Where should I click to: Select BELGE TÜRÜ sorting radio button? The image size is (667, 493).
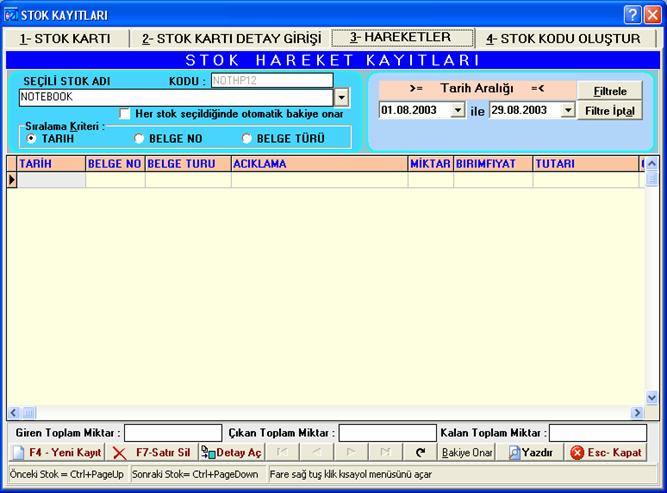tap(246, 139)
